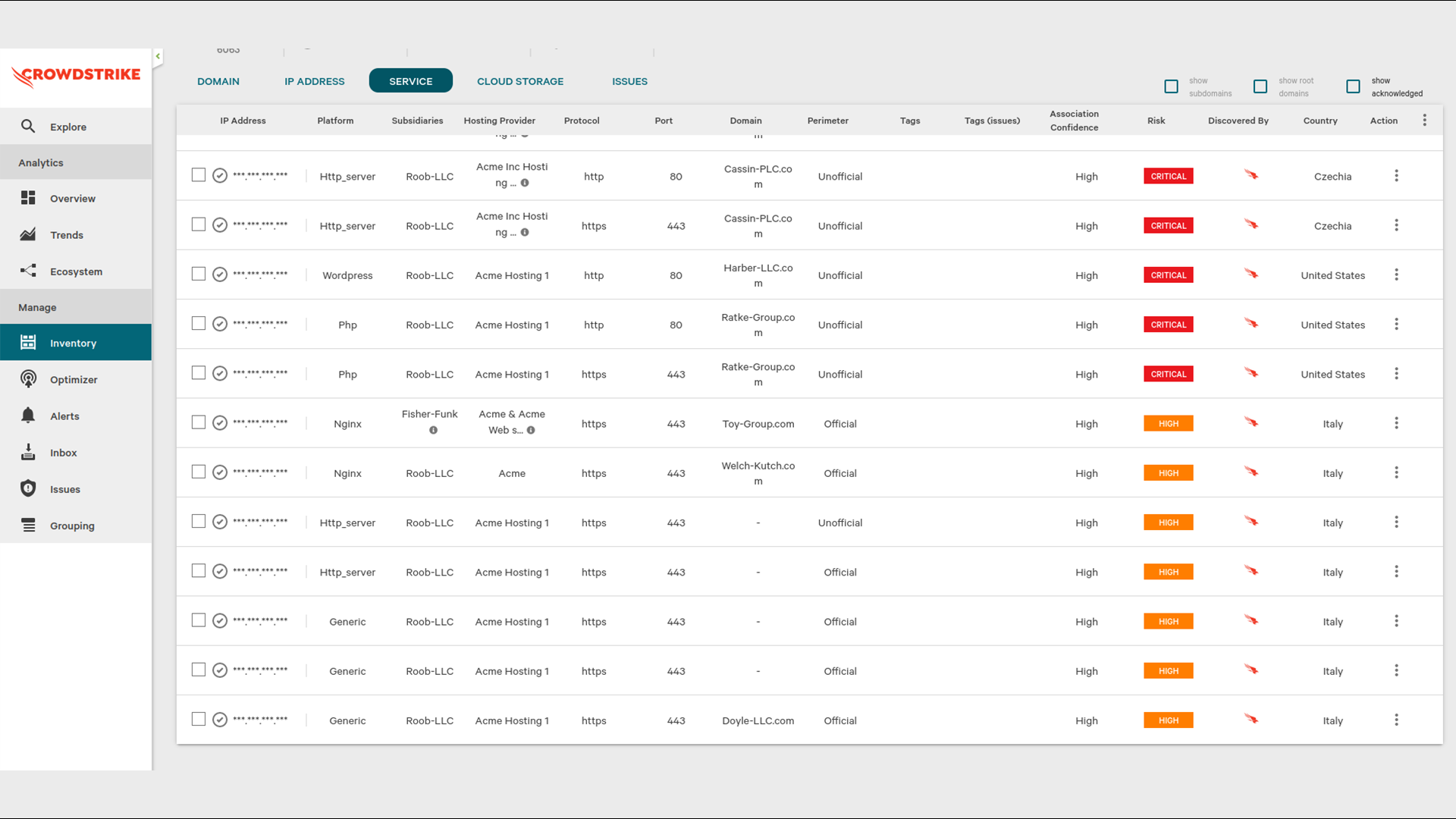The height and width of the screenshot is (819, 1456).
Task: Click the CrowdStrike logo
Action: 76,77
